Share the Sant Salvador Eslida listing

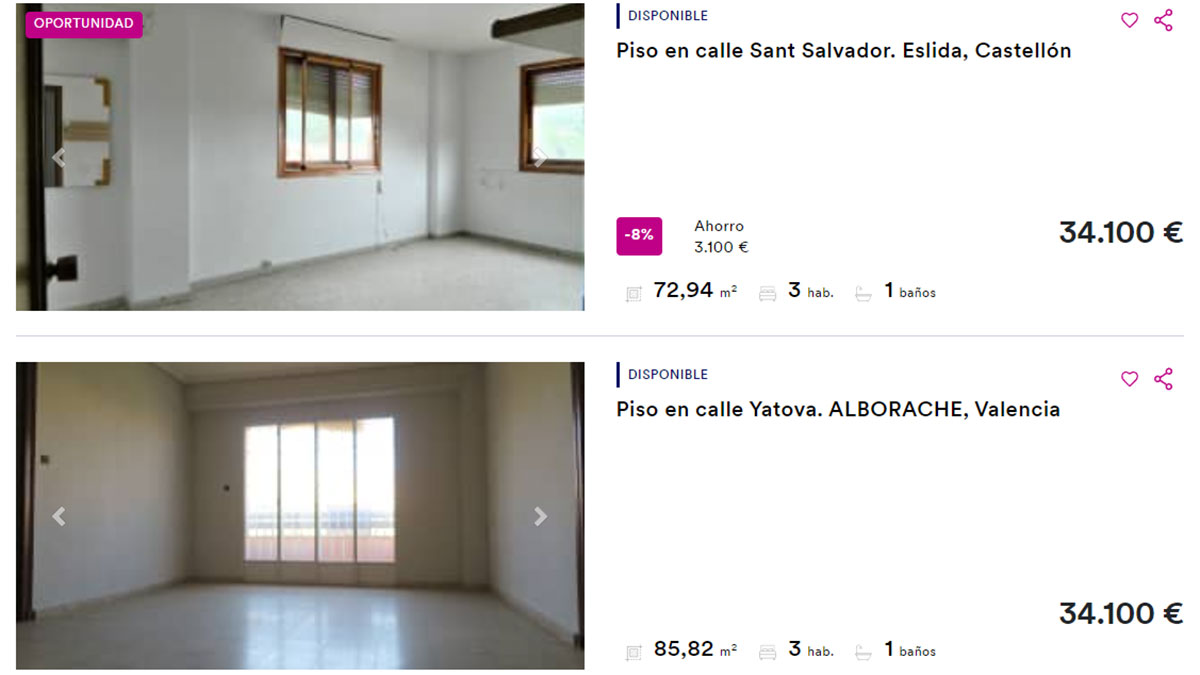point(1163,20)
